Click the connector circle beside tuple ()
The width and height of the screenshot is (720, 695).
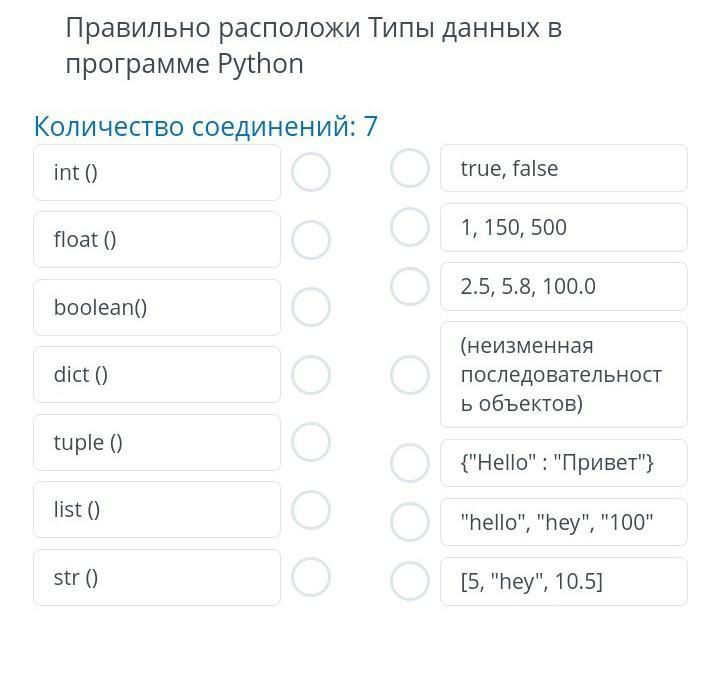[x=311, y=442]
